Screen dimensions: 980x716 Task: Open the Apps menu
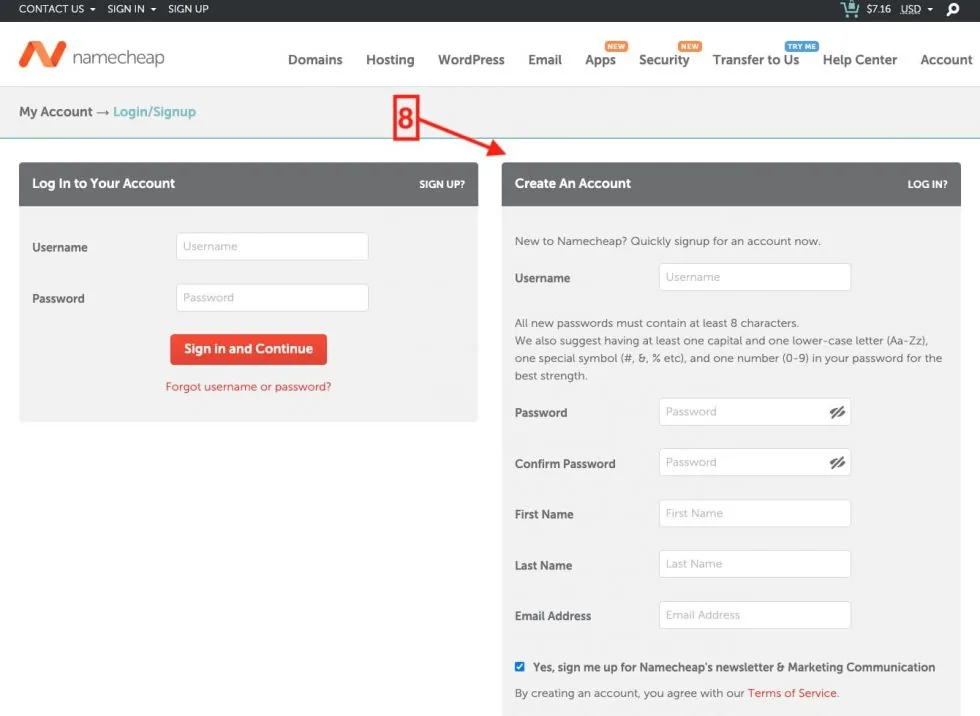(600, 60)
